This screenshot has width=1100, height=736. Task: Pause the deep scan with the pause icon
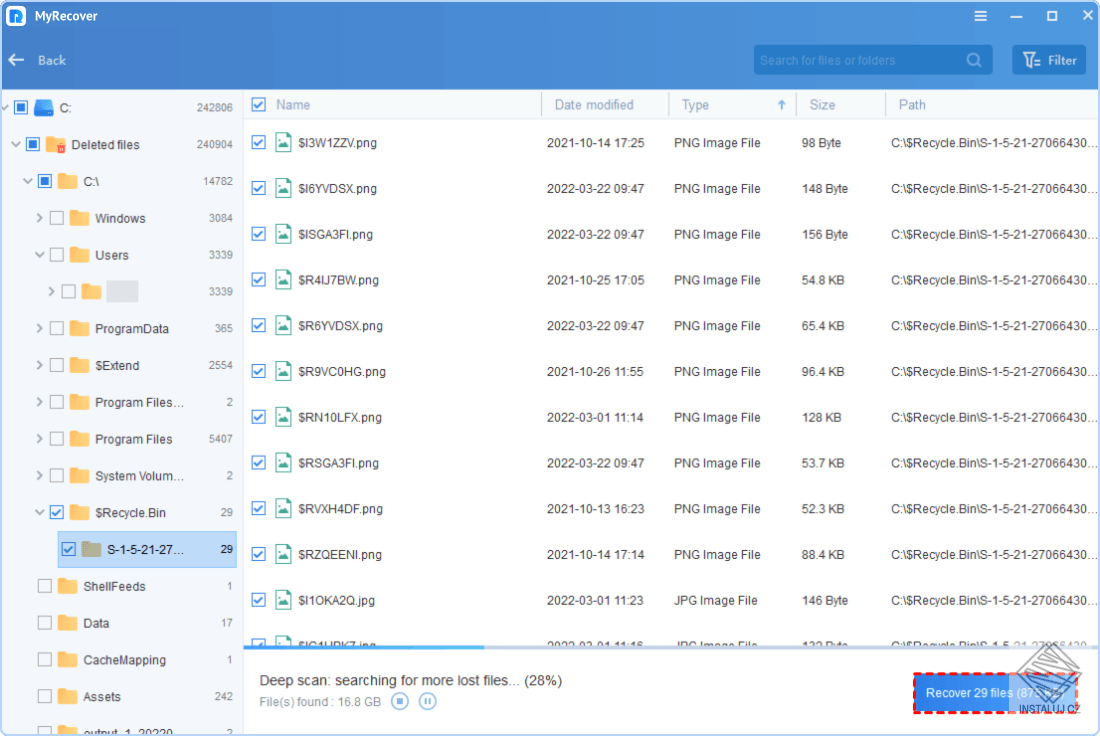[428, 701]
